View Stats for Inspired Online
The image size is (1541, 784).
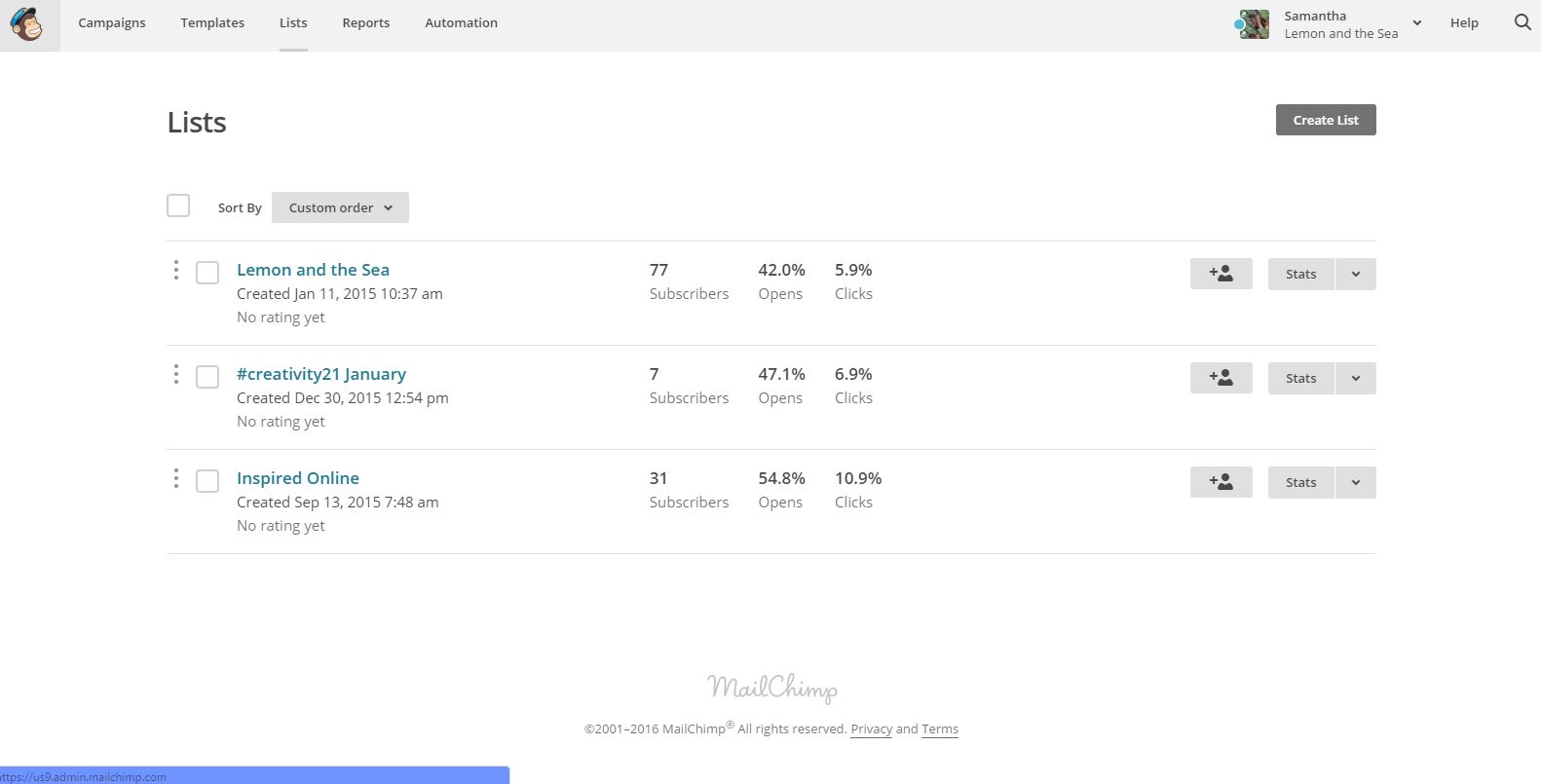pyautogui.click(x=1300, y=482)
